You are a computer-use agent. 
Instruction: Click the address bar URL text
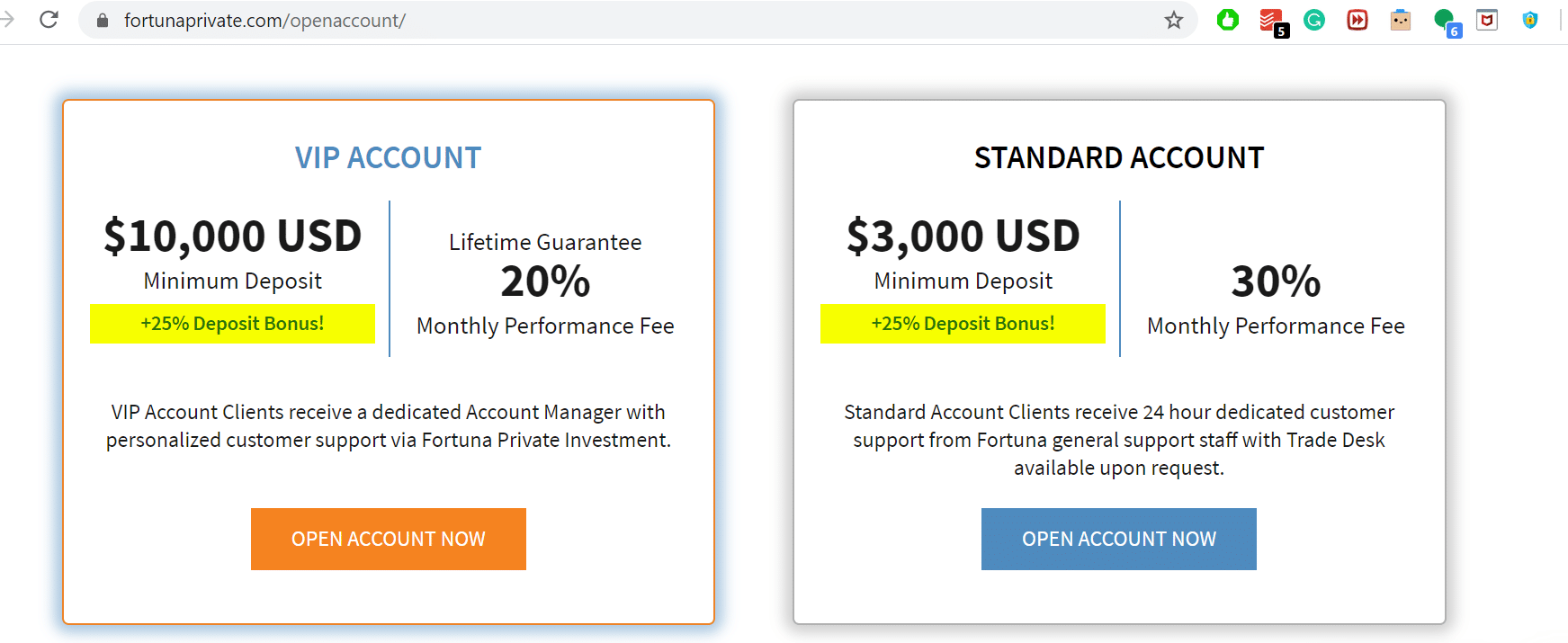pyautogui.click(x=264, y=21)
